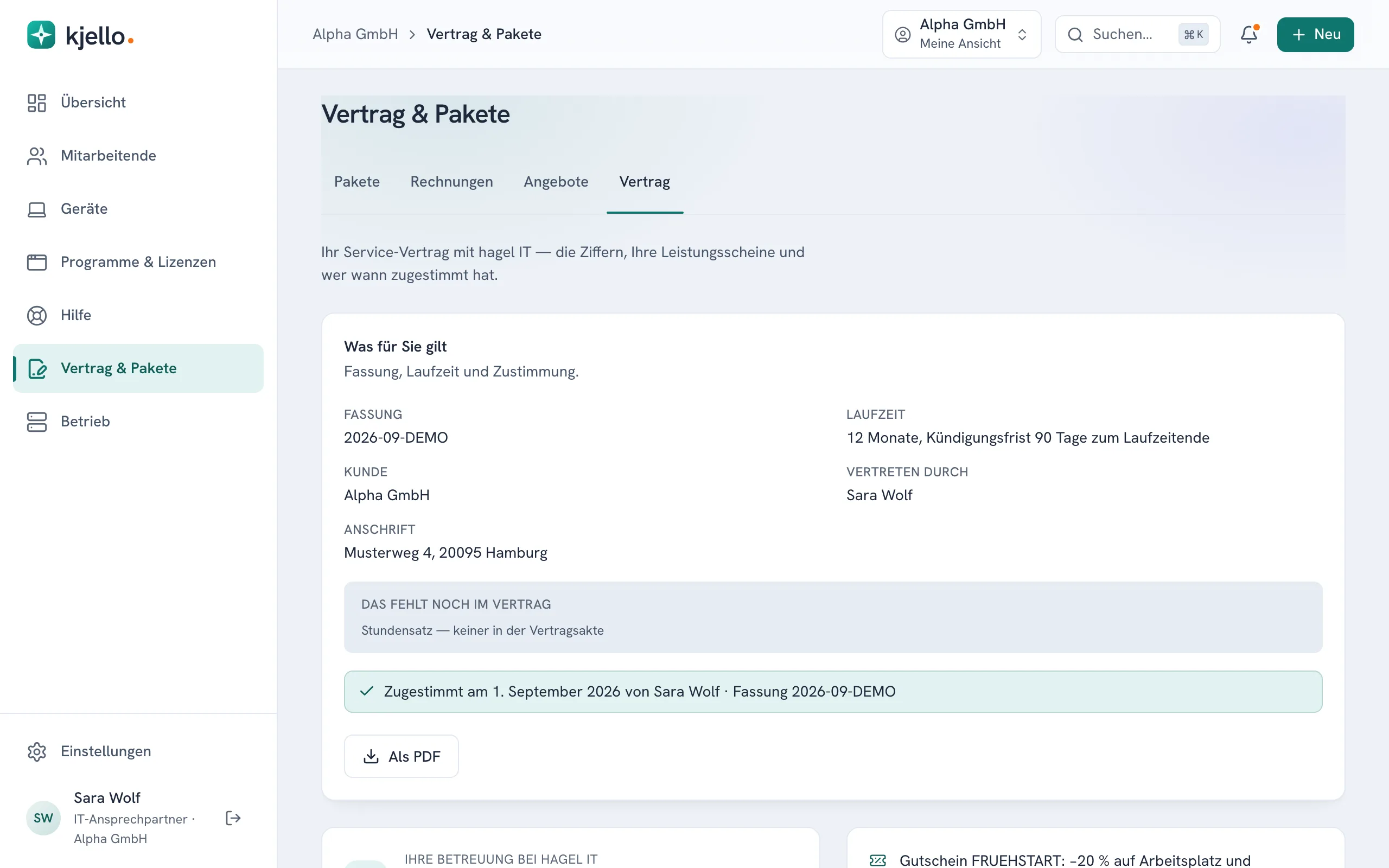Download contract with Als PDF button

coord(401,756)
